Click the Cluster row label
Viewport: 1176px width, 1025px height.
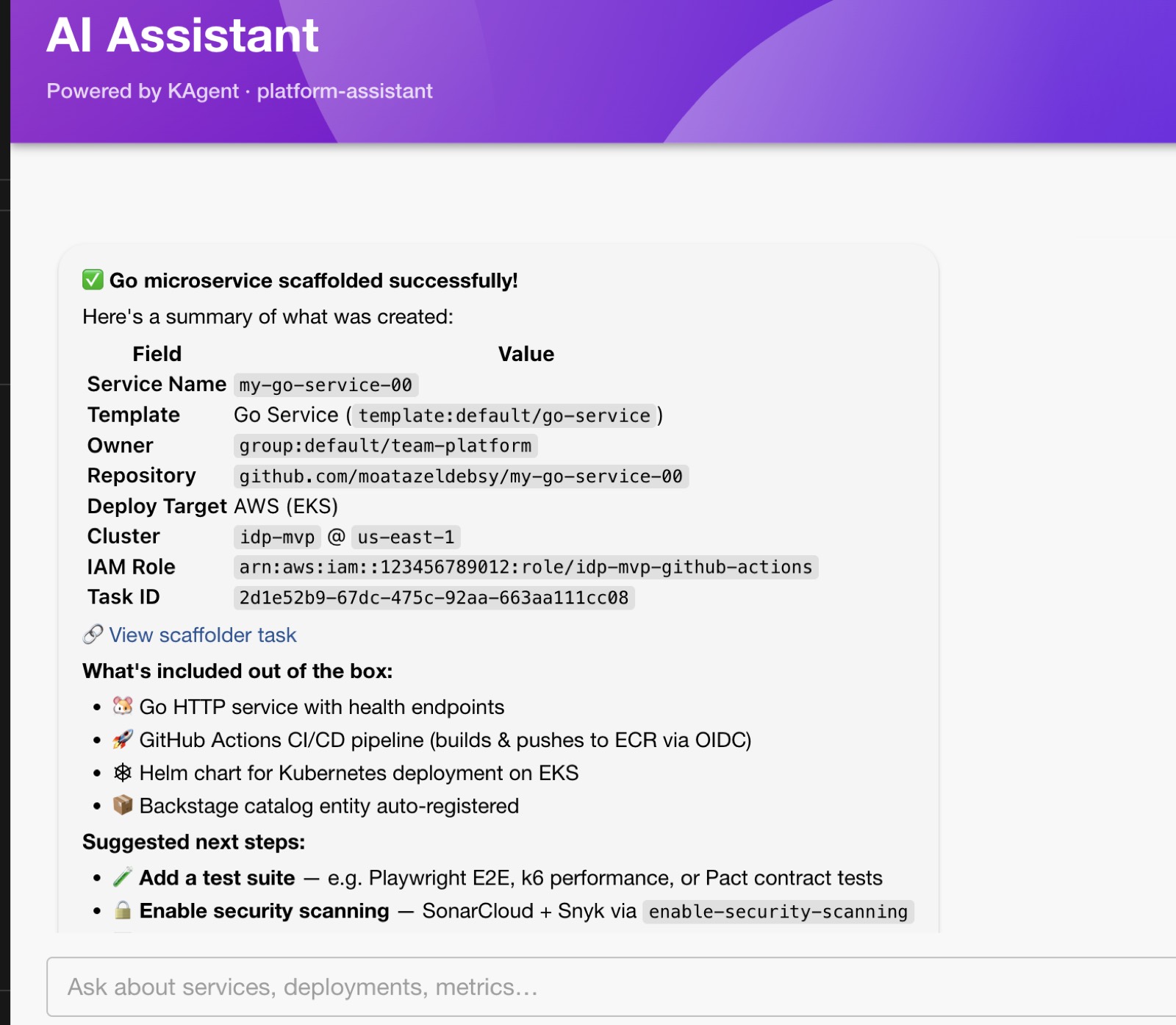coord(123,536)
